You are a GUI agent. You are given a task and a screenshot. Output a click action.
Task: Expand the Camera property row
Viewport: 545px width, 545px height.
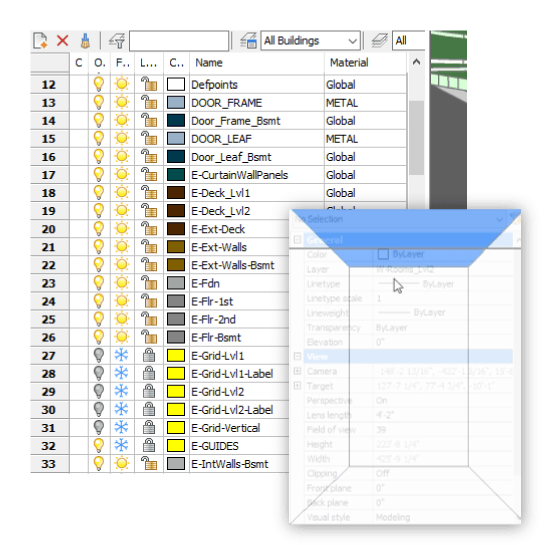click(298, 371)
